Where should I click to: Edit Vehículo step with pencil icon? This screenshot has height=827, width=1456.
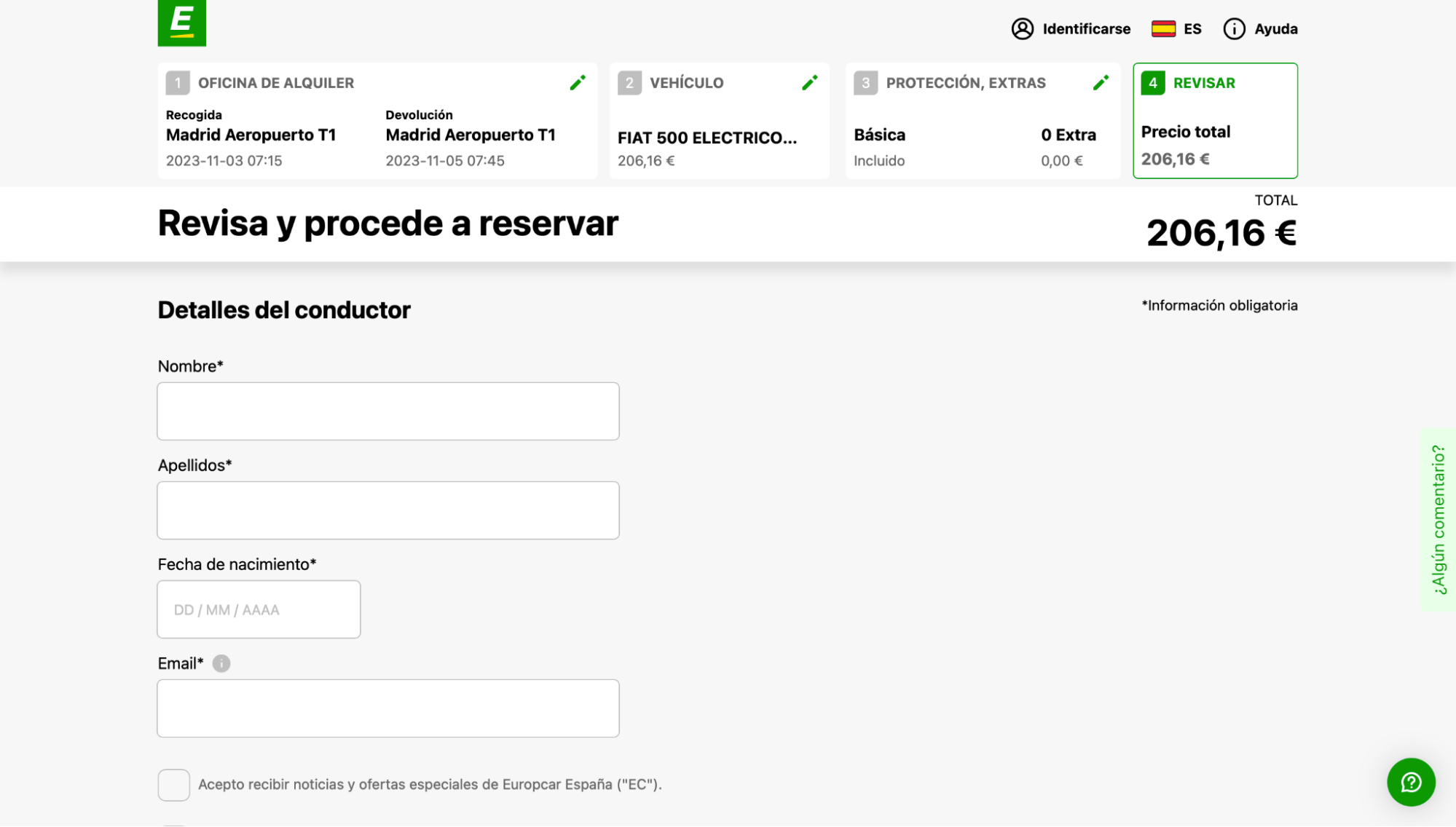click(x=809, y=83)
